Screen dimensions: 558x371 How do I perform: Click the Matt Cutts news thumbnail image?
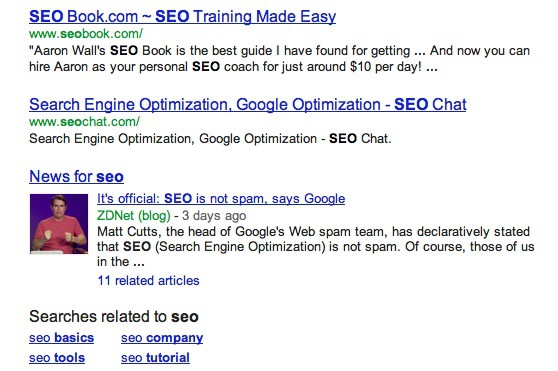(59, 224)
